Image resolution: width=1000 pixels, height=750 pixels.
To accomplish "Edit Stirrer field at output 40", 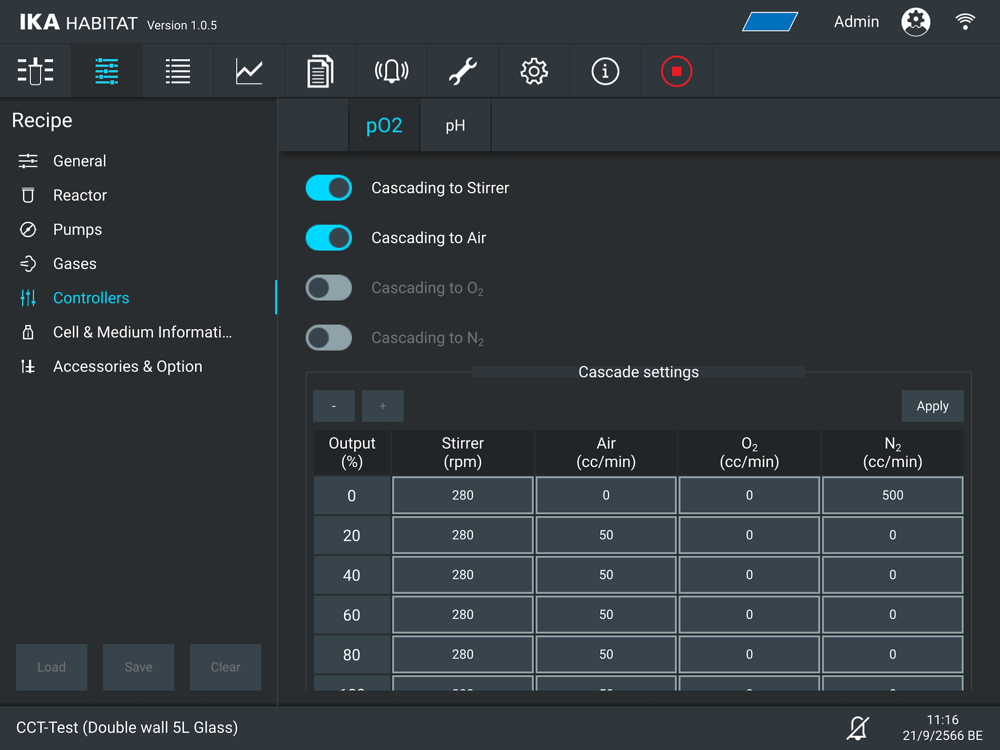I will pos(463,575).
